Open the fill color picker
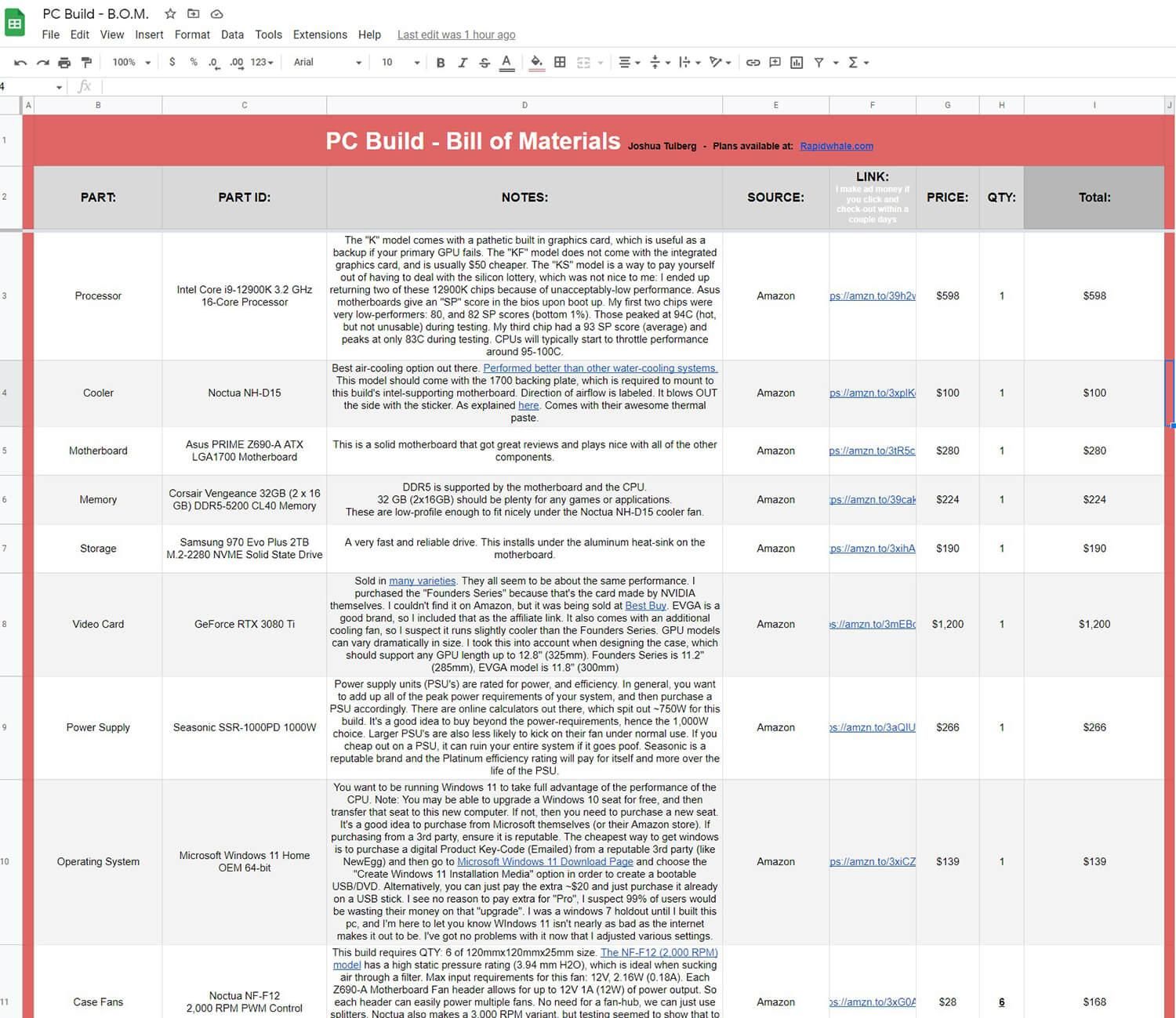 [536, 63]
